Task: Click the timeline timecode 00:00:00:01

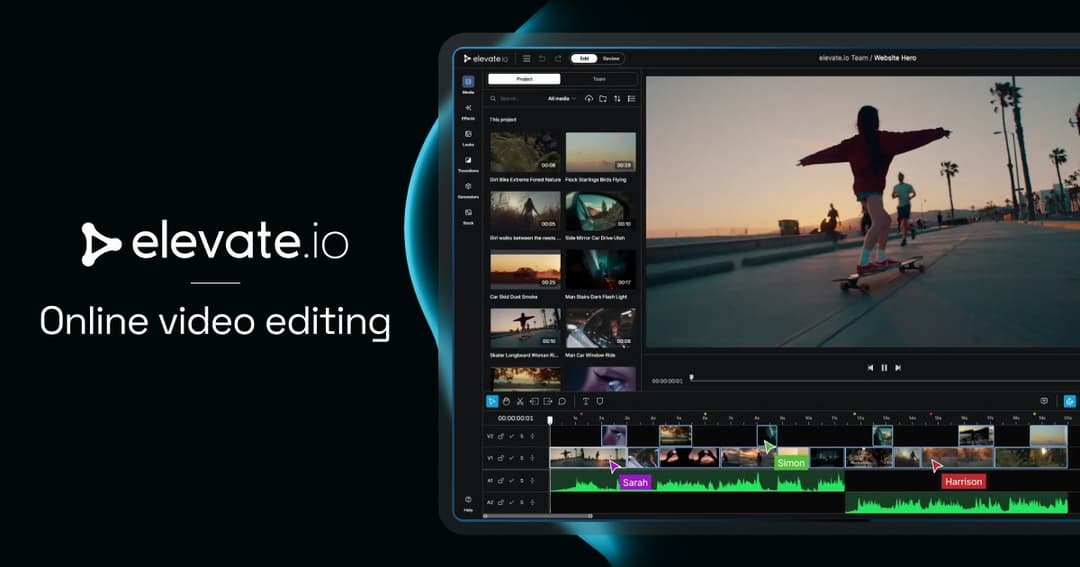Action: pos(515,418)
